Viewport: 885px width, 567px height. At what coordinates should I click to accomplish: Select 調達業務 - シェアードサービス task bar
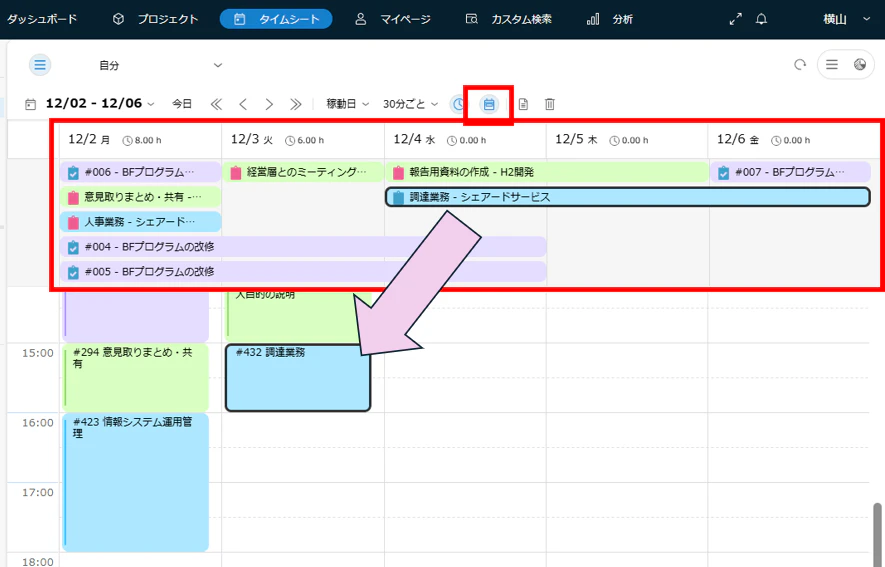click(628, 197)
